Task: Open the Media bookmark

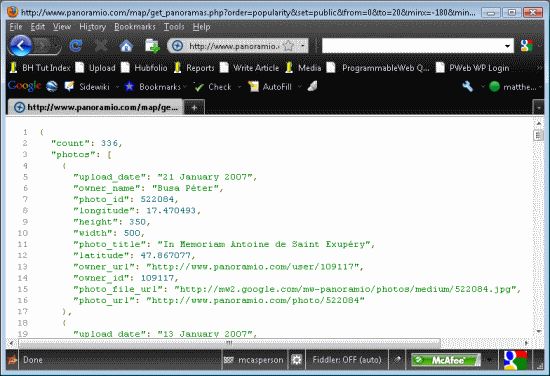Action: point(303,68)
